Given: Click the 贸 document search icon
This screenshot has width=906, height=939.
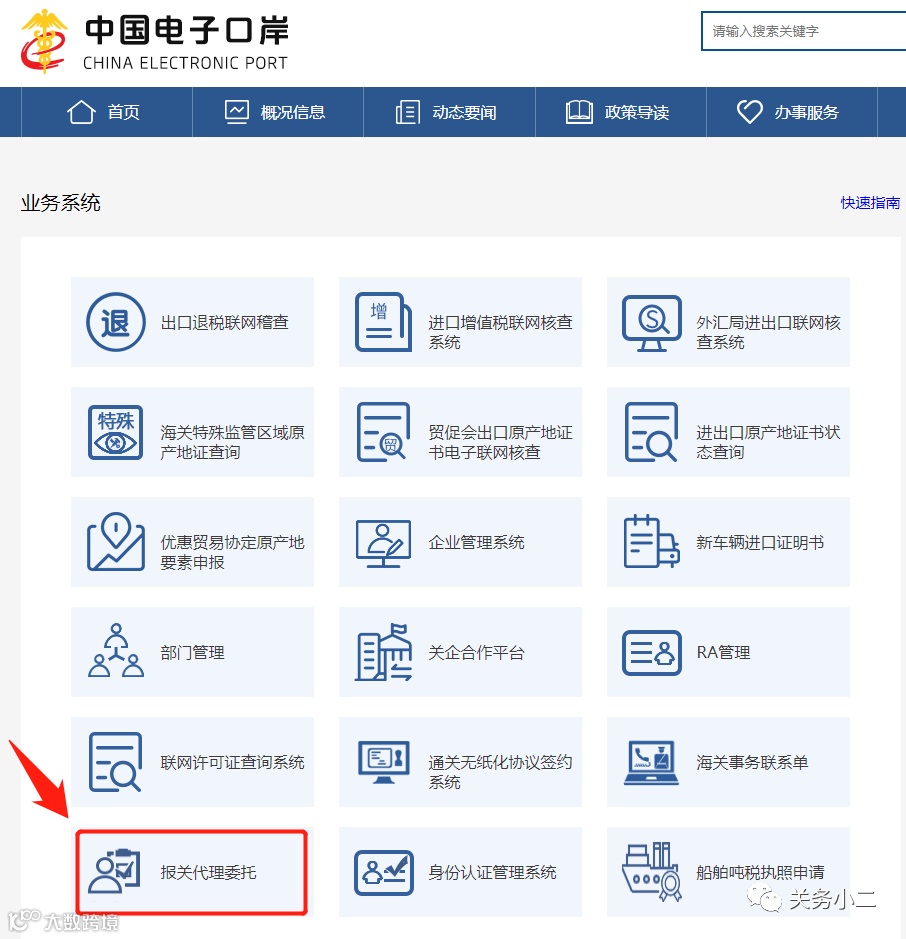Looking at the screenshot, I should pyautogui.click(x=383, y=432).
